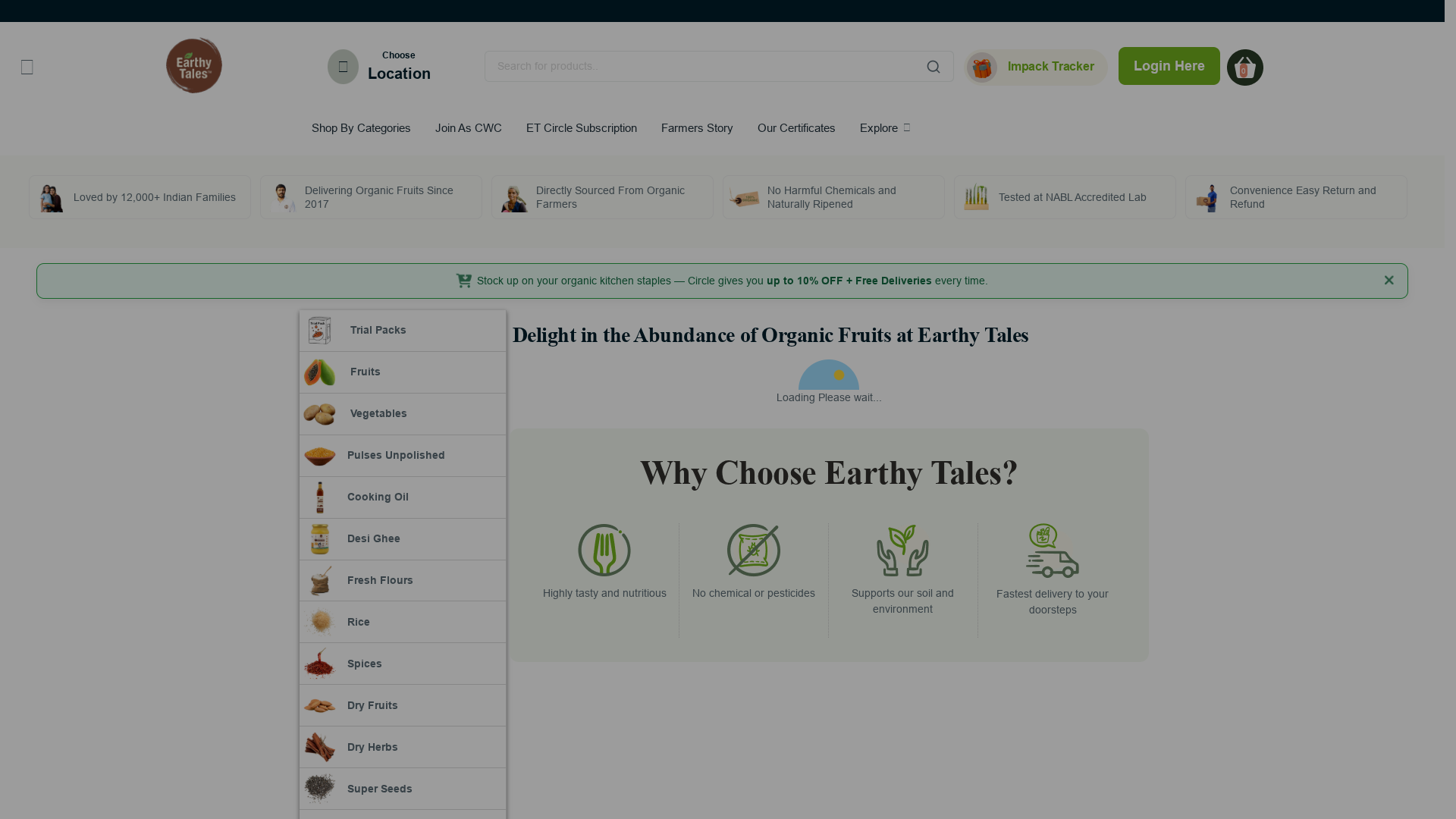Viewport: 1456px width, 819px height.
Task: Open Choose Location selector
Action: [x=399, y=67]
